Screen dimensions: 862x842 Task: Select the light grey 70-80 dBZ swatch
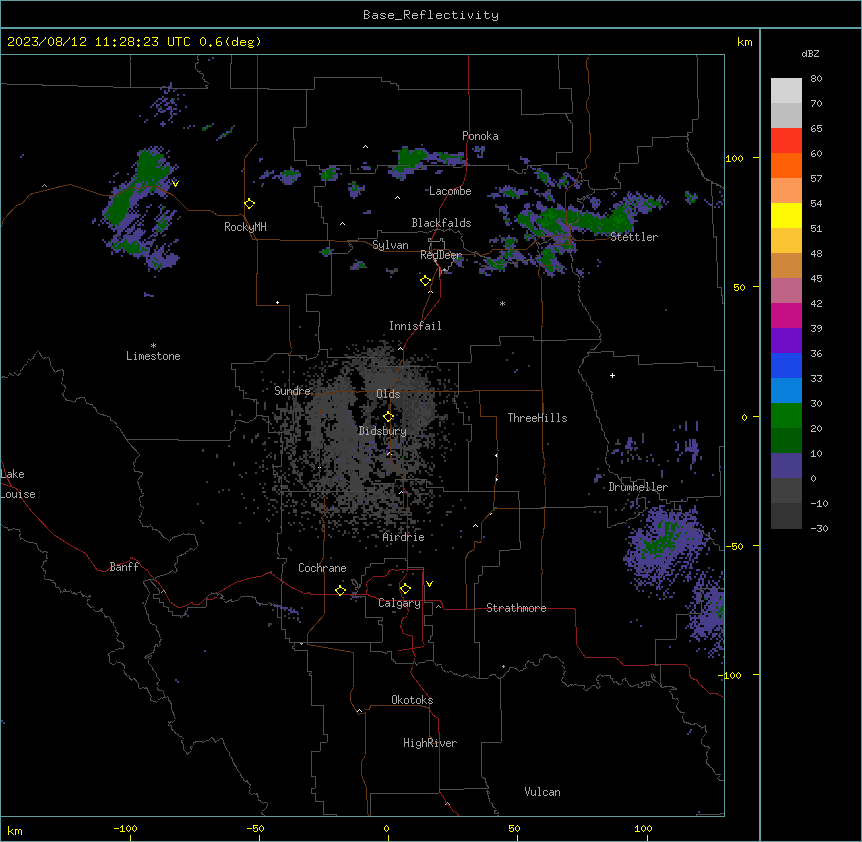[786, 91]
